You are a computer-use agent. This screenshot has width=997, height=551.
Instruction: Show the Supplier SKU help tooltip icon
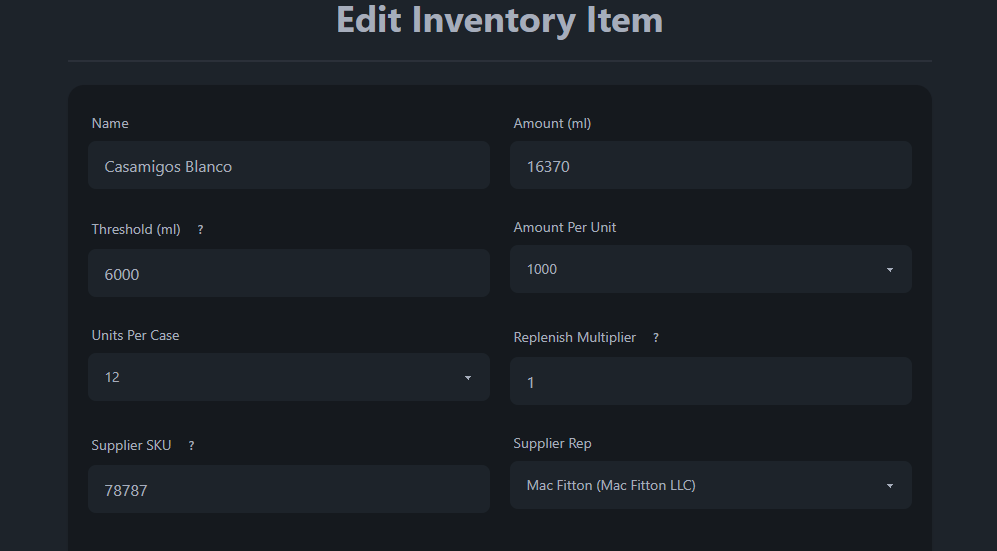coord(191,446)
